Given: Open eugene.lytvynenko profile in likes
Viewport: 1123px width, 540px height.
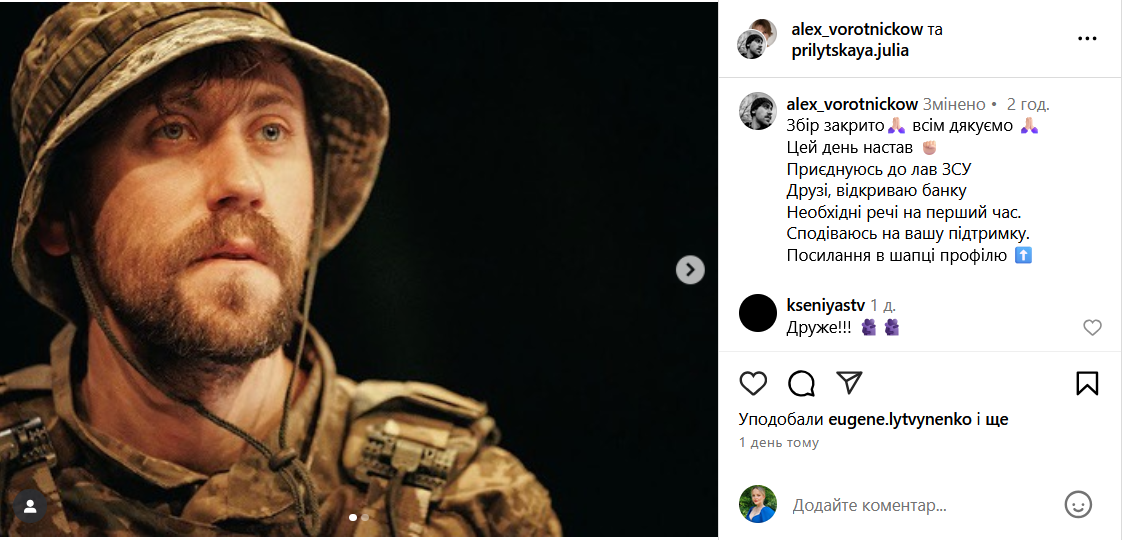Looking at the screenshot, I should click(900, 420).
